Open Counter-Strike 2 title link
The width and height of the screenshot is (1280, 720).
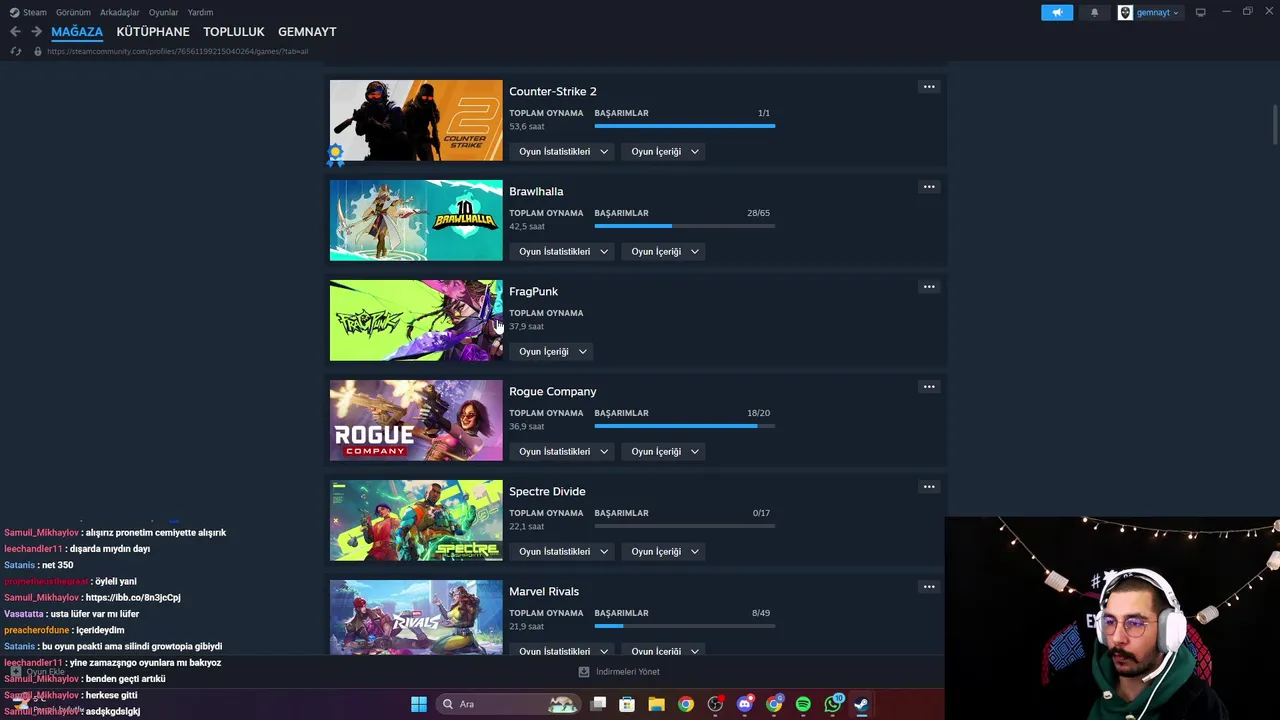tap(553, 91)
